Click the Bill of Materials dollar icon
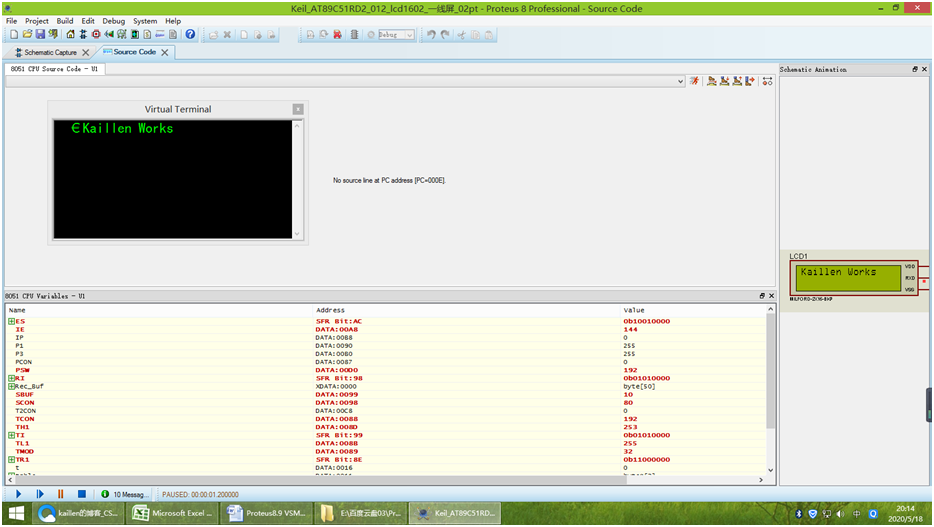934x527 pixels. pyautogui.click(x=147, y=35)
